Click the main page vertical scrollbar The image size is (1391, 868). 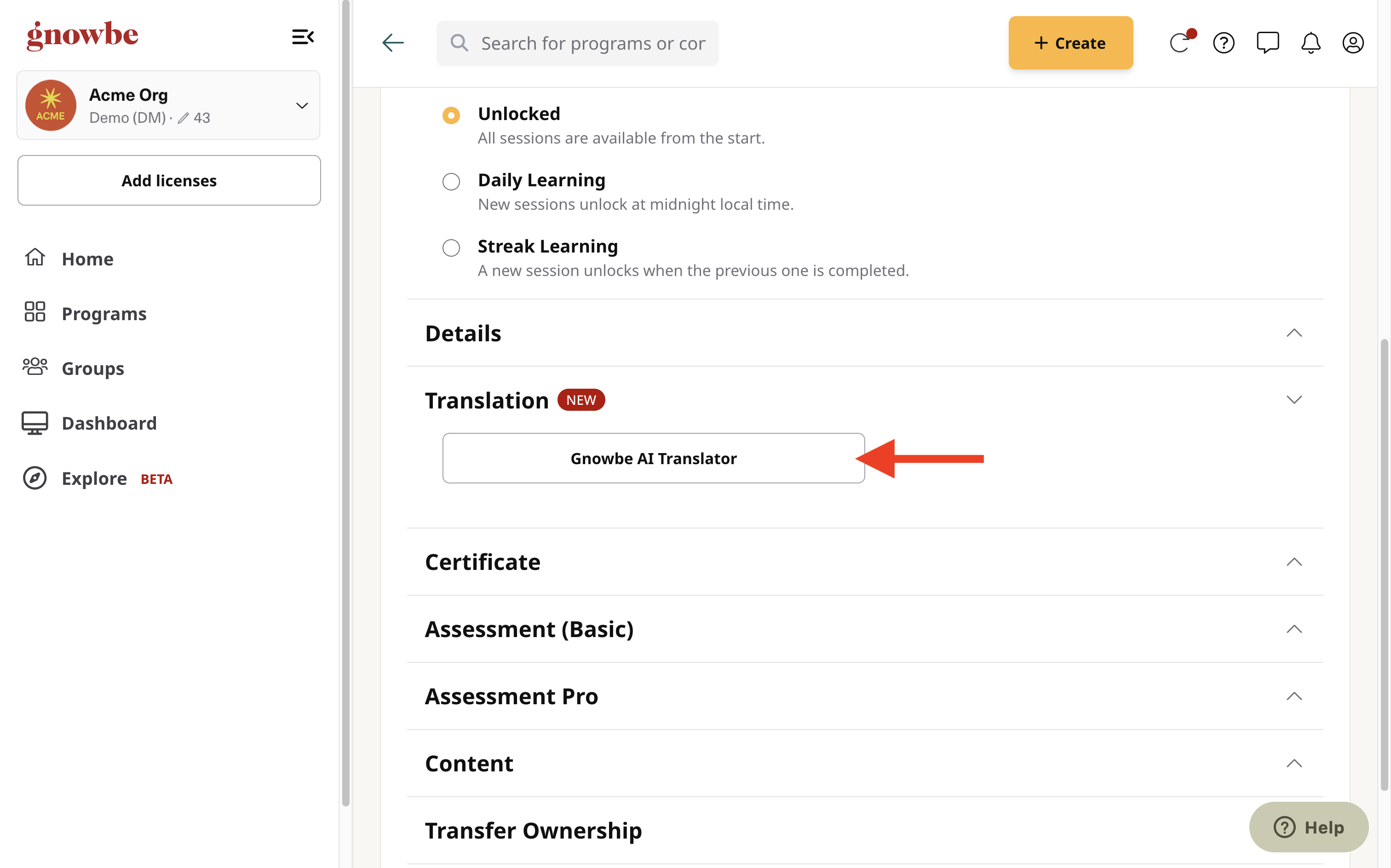tap(1384, 565)
